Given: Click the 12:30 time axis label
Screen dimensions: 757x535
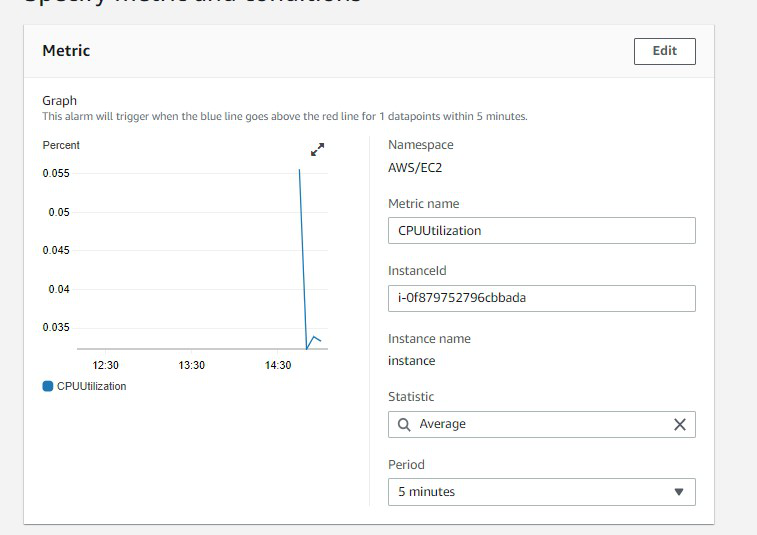Looking at the screenshot, I should (x=105, y=365).
